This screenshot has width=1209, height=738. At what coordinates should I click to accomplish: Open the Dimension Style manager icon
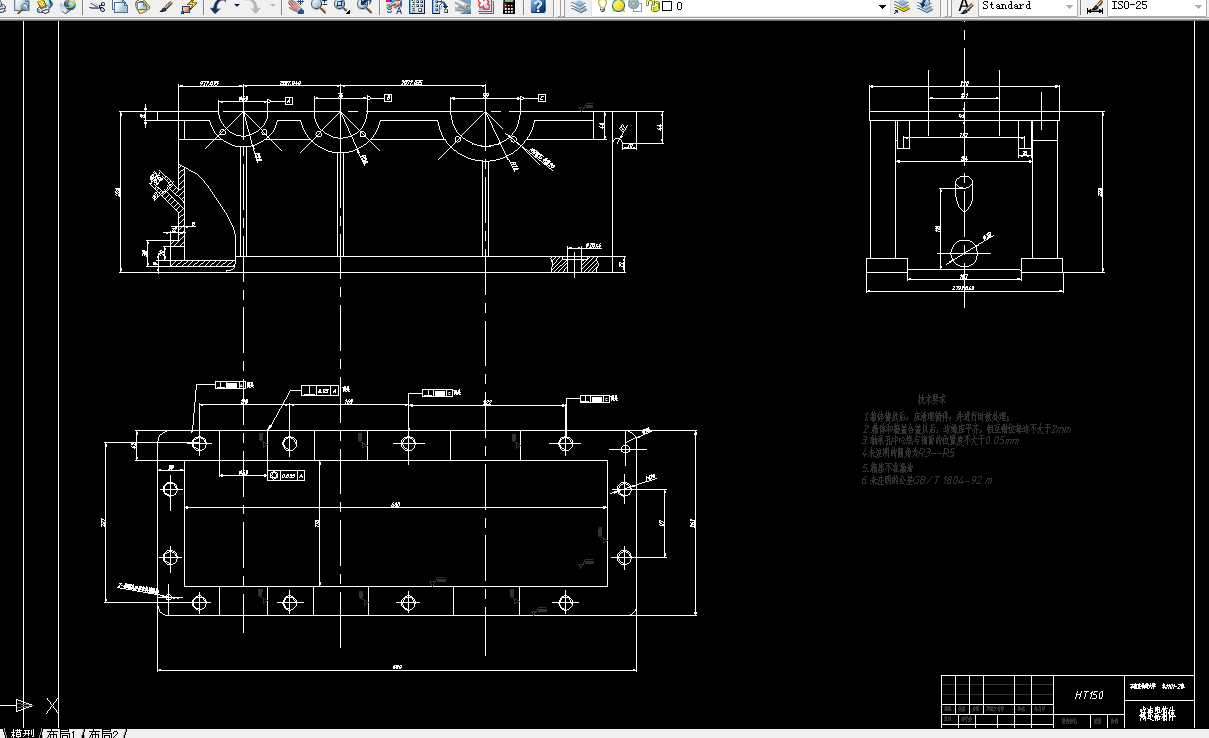(x=1093, y=6)
